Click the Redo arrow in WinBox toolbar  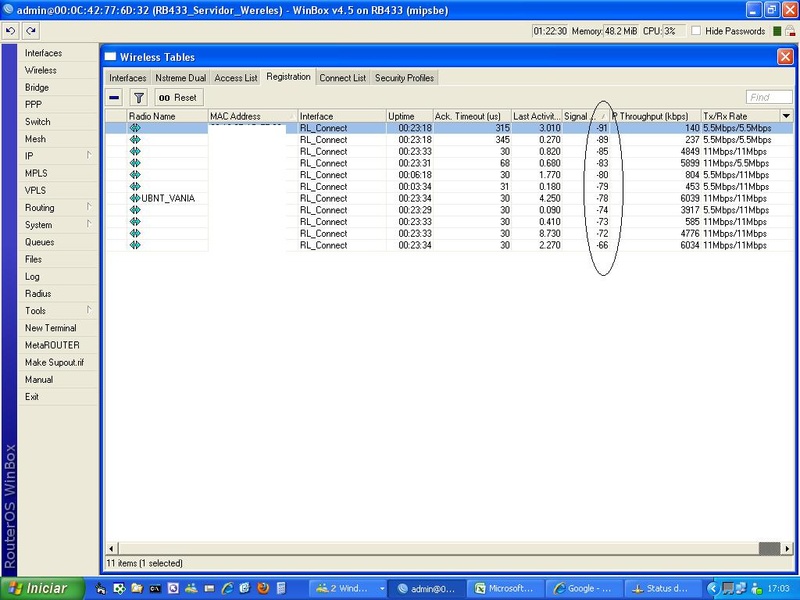click(x=31, y=31)
